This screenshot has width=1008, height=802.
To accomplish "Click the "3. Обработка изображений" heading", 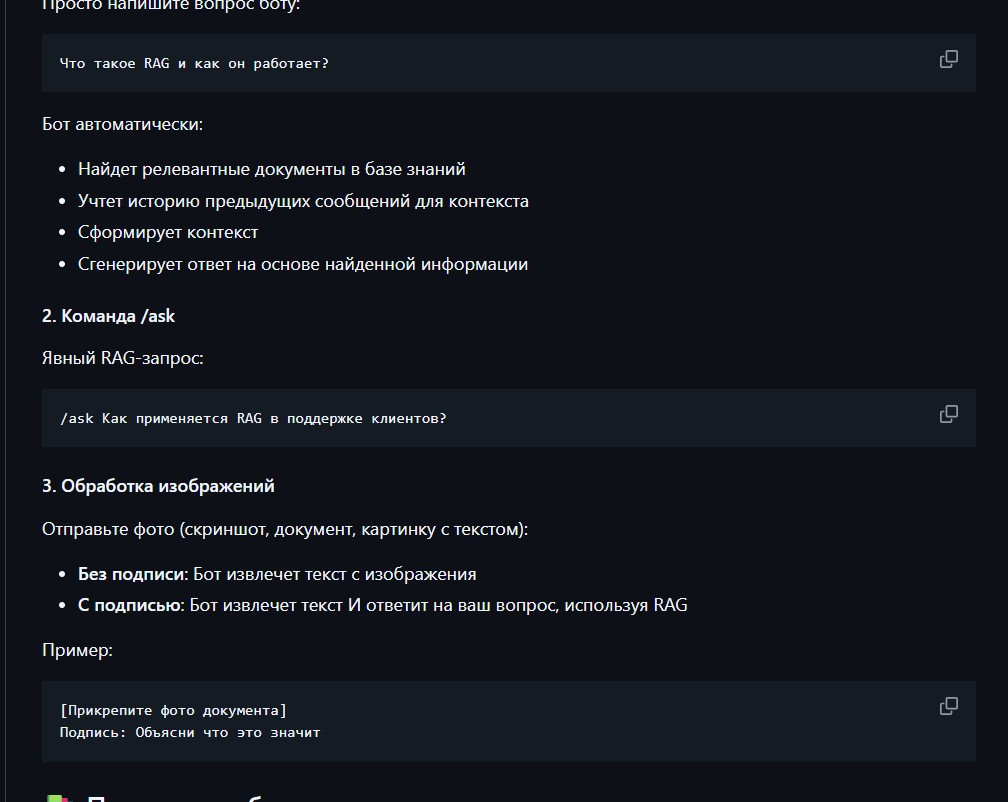I will pyautogui.click(x=158, y=486).
